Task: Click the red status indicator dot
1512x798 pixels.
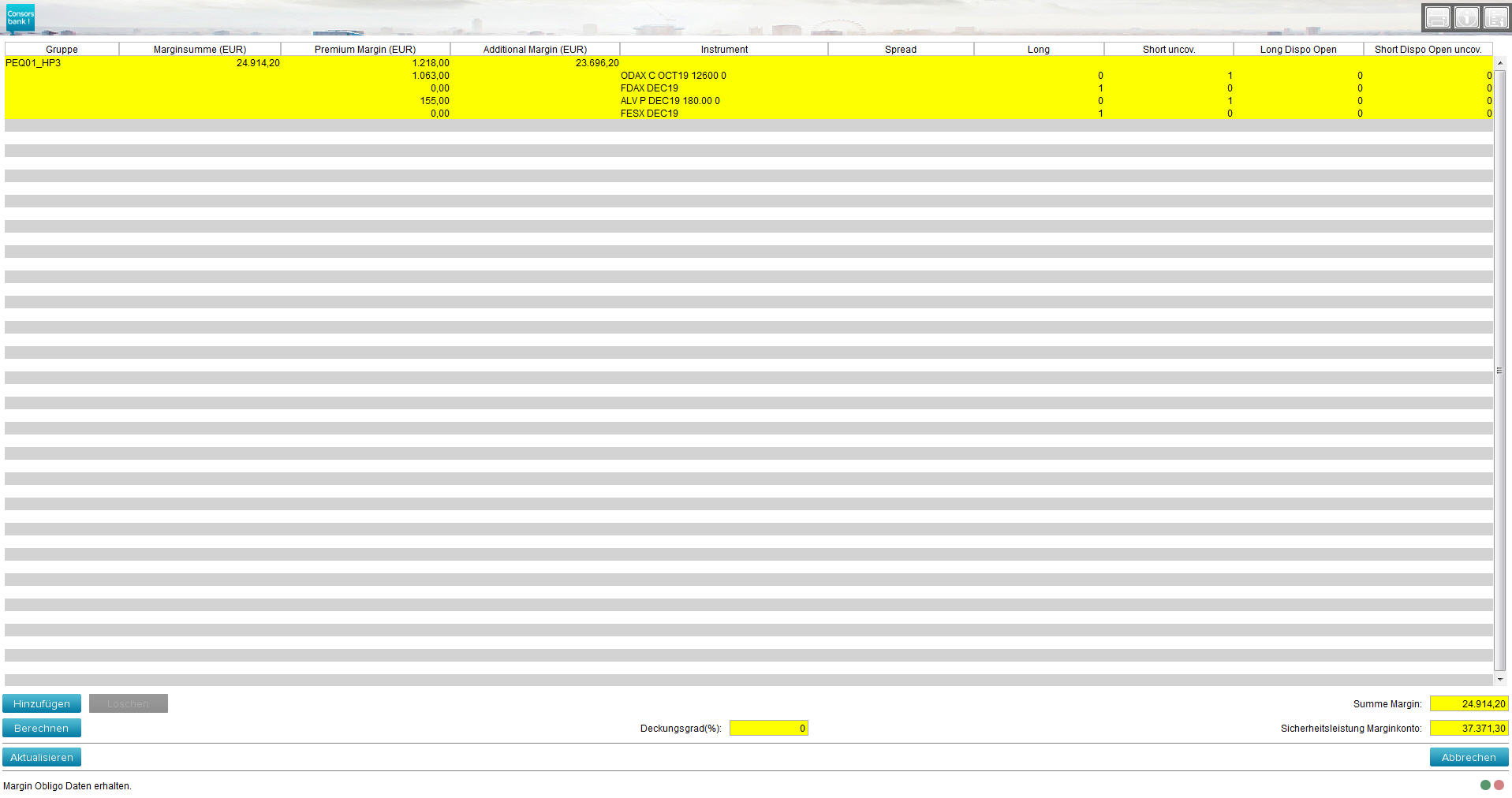Action: (1499, 785)
